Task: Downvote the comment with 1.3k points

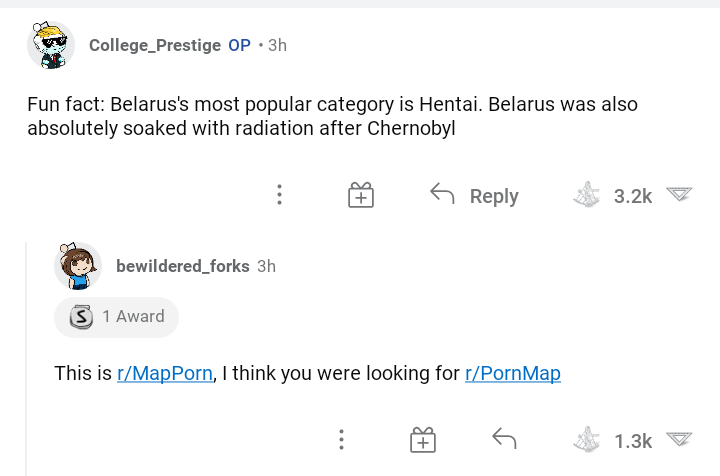Action: (679, 439)
